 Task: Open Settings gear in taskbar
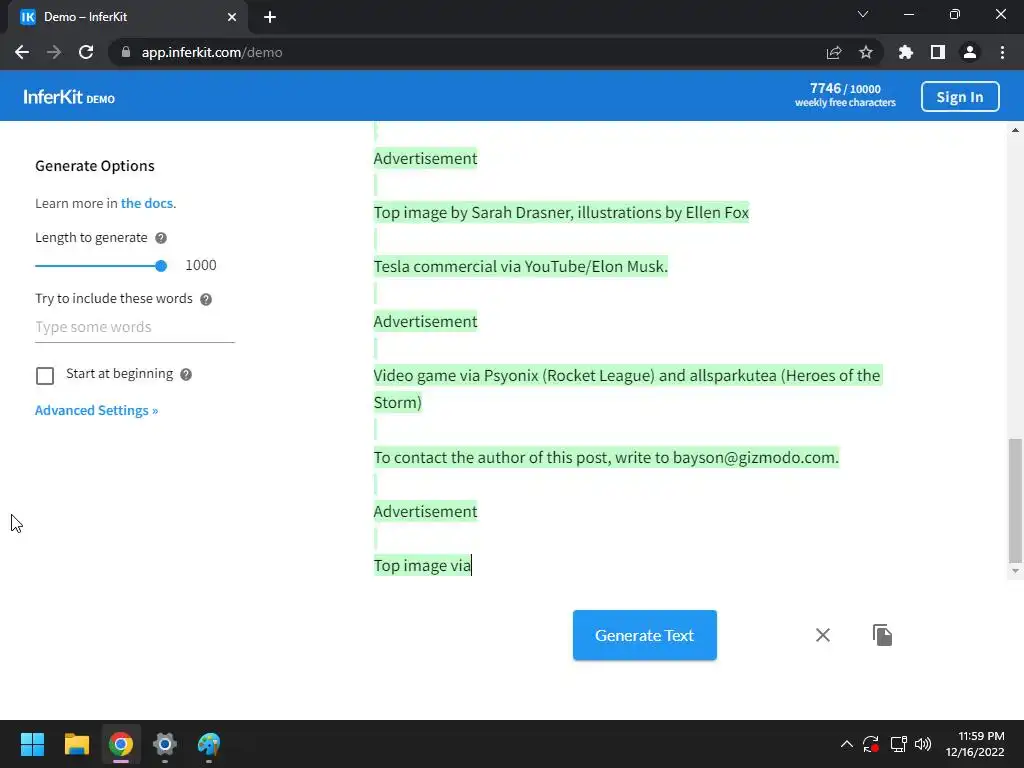point(165,744)
